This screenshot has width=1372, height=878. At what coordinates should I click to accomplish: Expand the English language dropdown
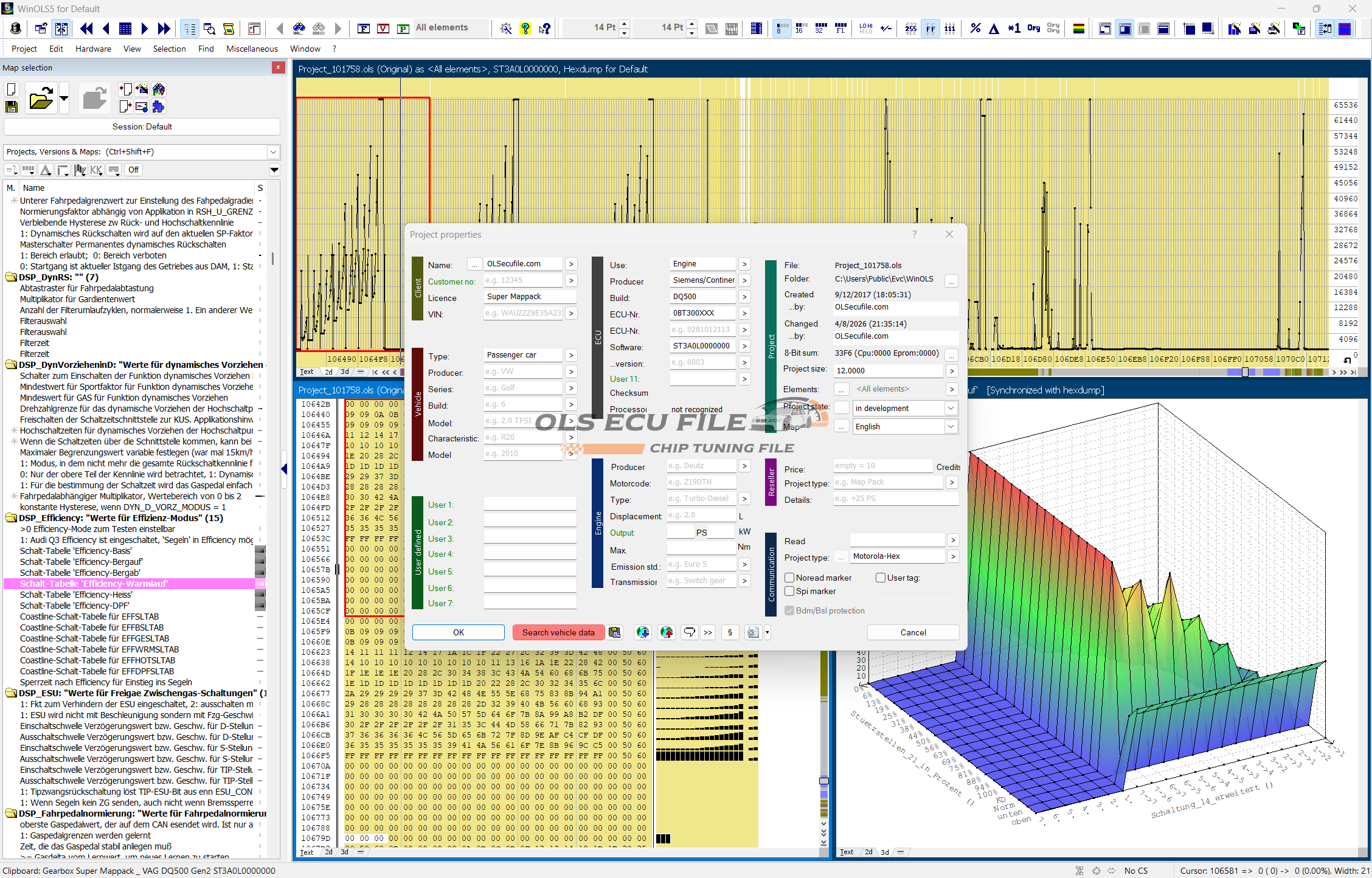coord(951,427)
